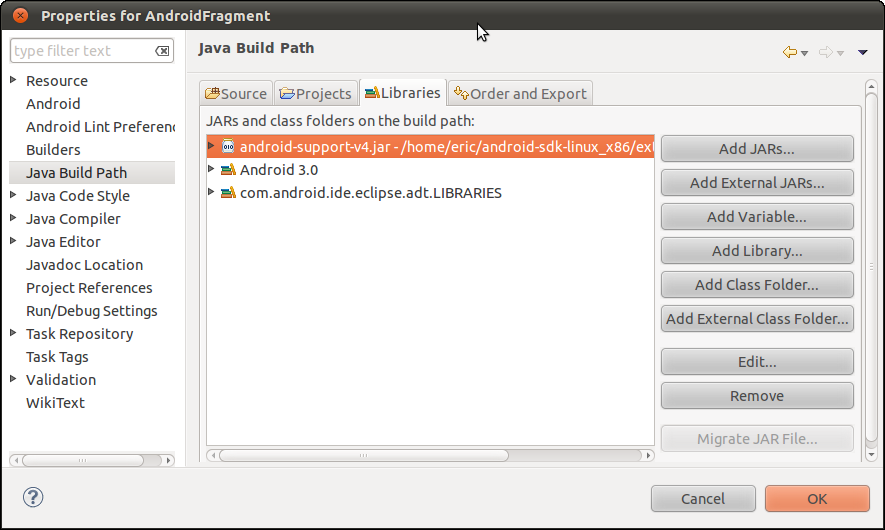Click the left tree scroll left arrow

click(x=16, y=461)
